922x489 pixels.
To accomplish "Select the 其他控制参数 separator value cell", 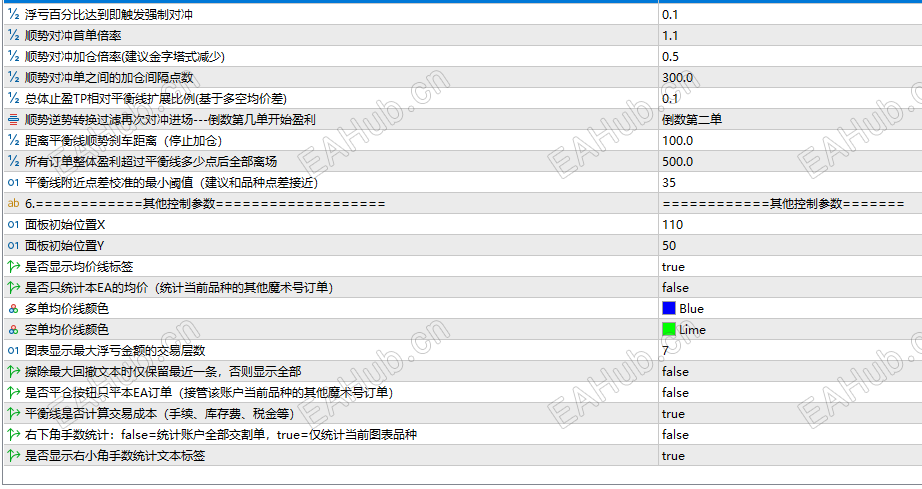I will 783,204.
